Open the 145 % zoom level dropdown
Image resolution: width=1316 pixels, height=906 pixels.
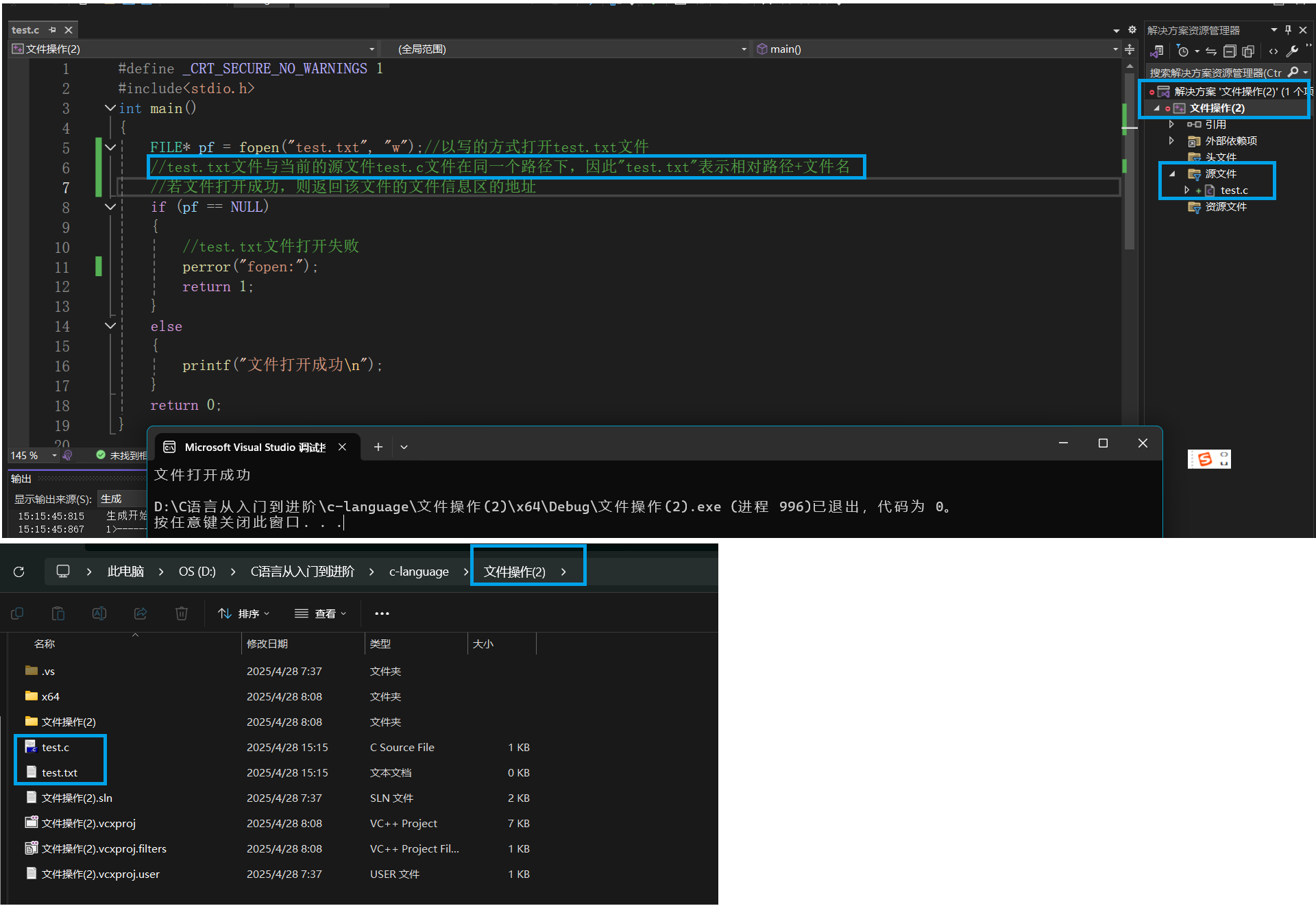tap(54, 455)
